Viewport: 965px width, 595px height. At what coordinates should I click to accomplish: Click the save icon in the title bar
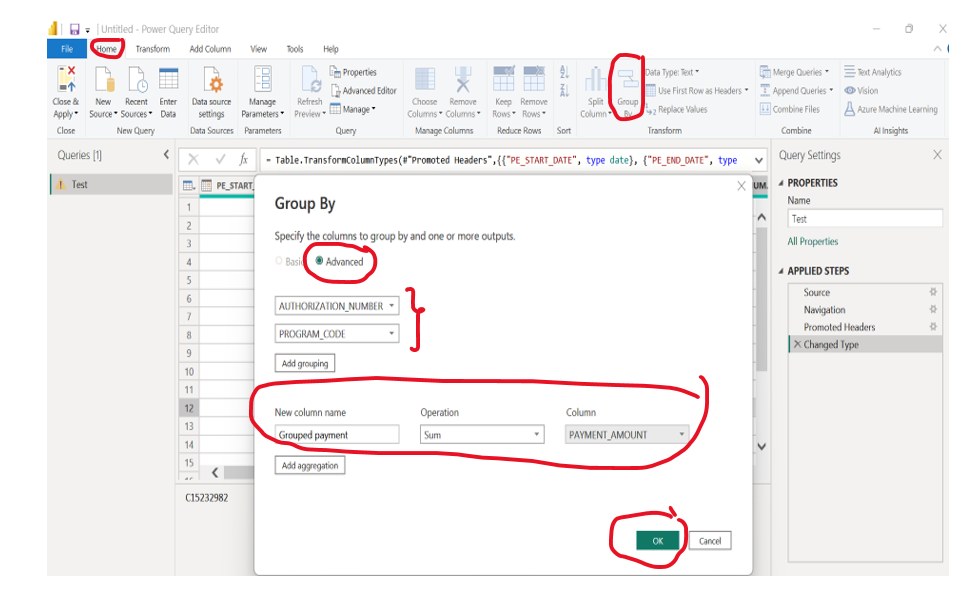(74, 29)
